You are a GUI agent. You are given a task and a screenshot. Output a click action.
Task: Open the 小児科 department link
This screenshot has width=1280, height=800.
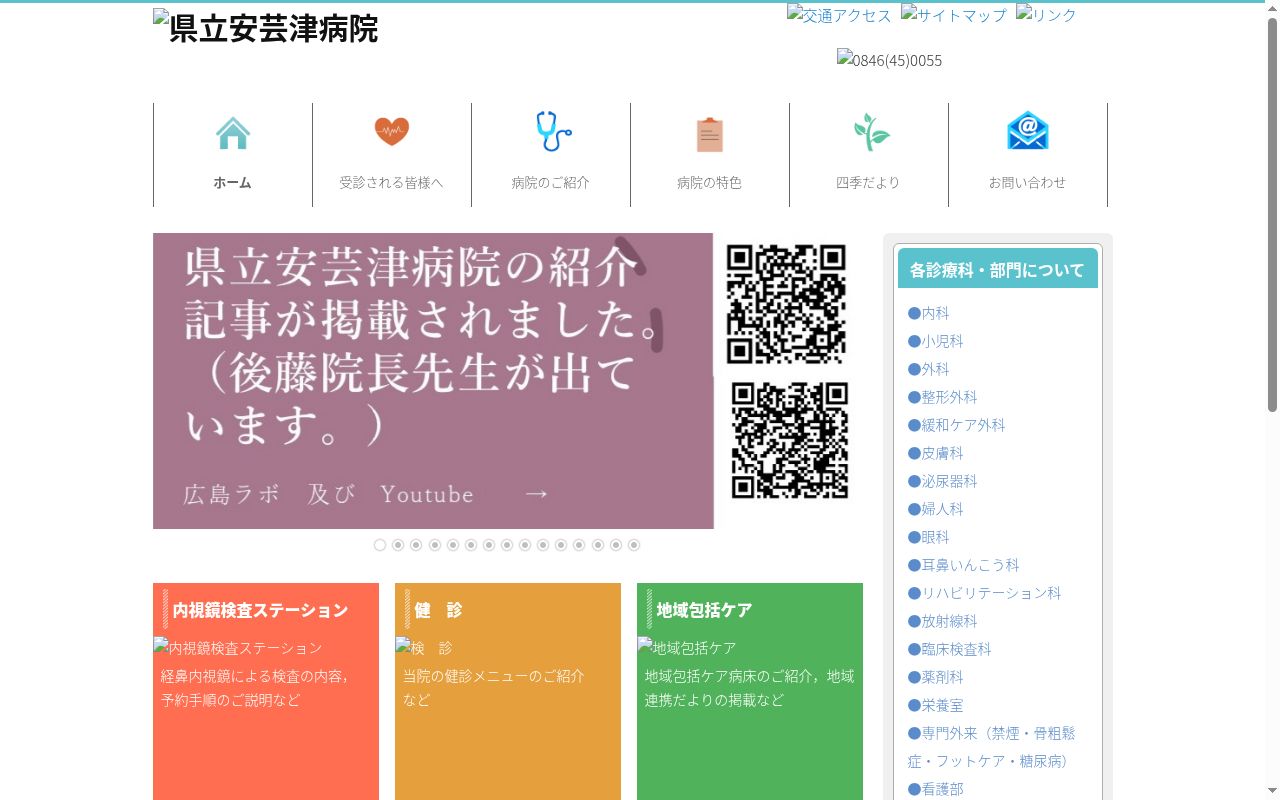[936, 341]
